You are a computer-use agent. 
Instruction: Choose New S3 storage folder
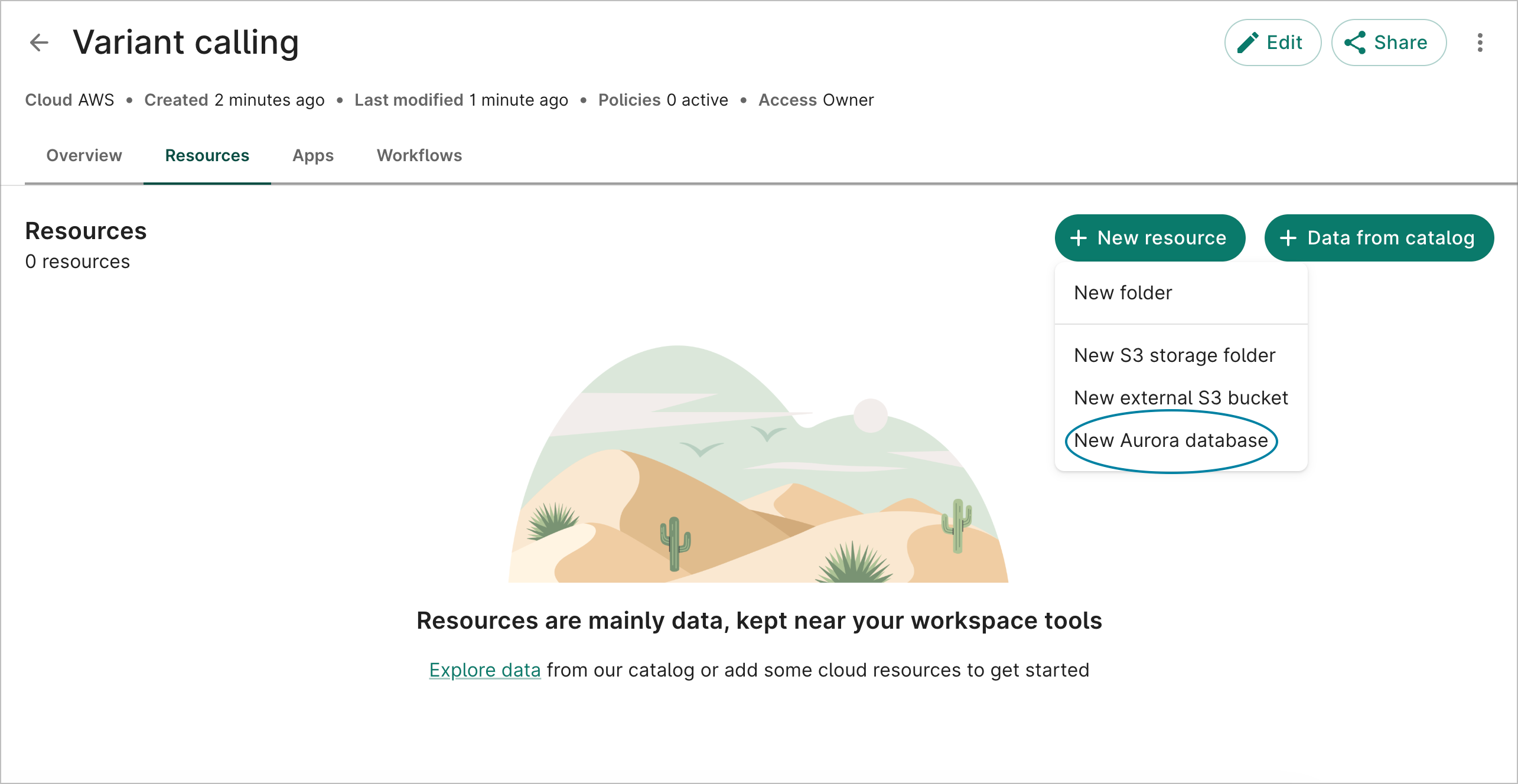[x=1174, y=355]
